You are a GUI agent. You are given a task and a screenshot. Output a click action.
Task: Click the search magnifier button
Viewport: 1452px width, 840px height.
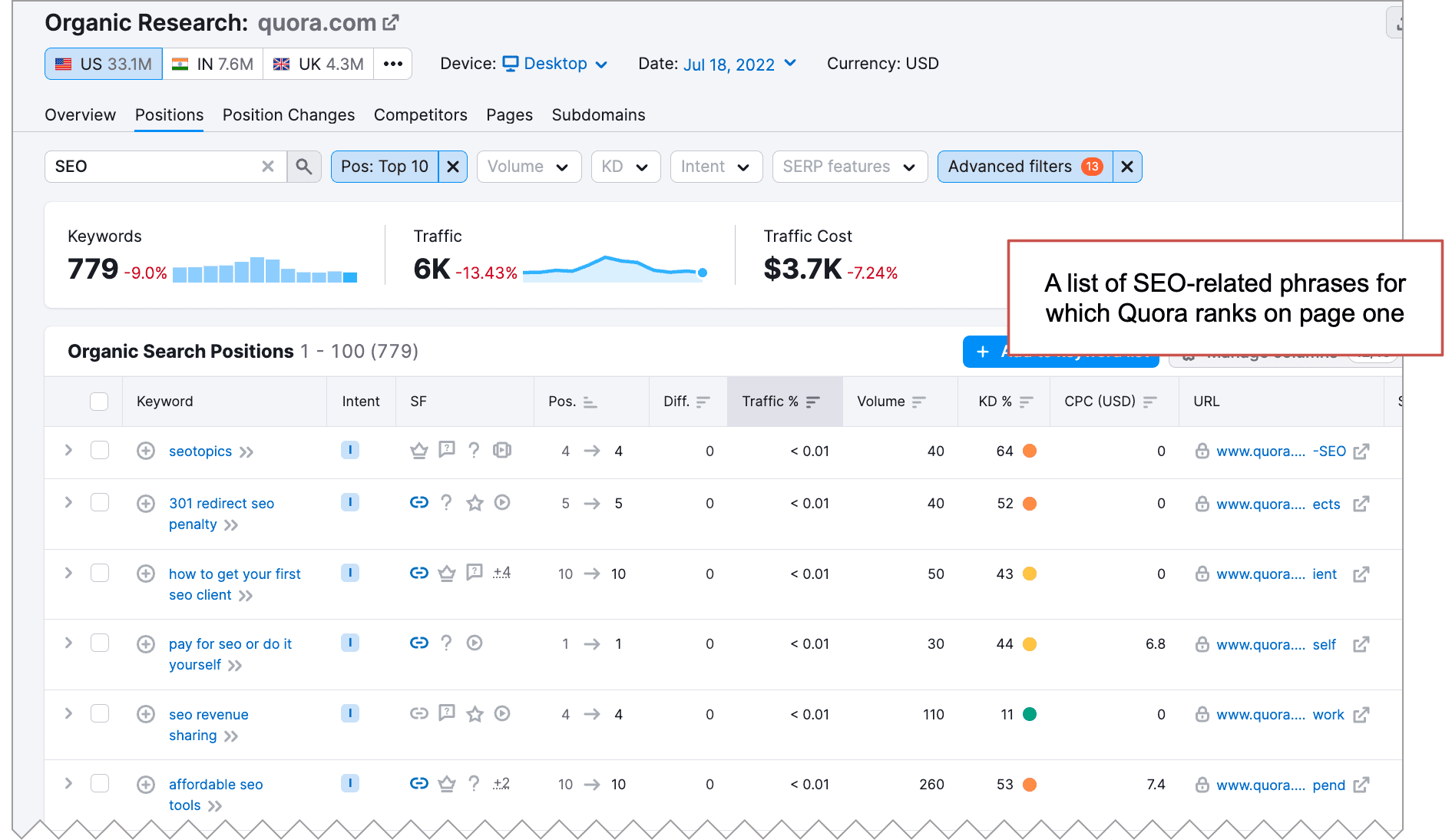(304, 167)
